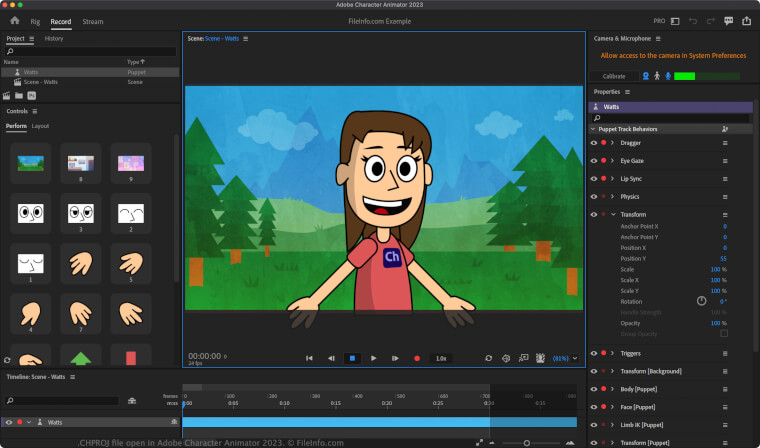
Task: Click the Play button under the scene
Action: click(373, 358)
